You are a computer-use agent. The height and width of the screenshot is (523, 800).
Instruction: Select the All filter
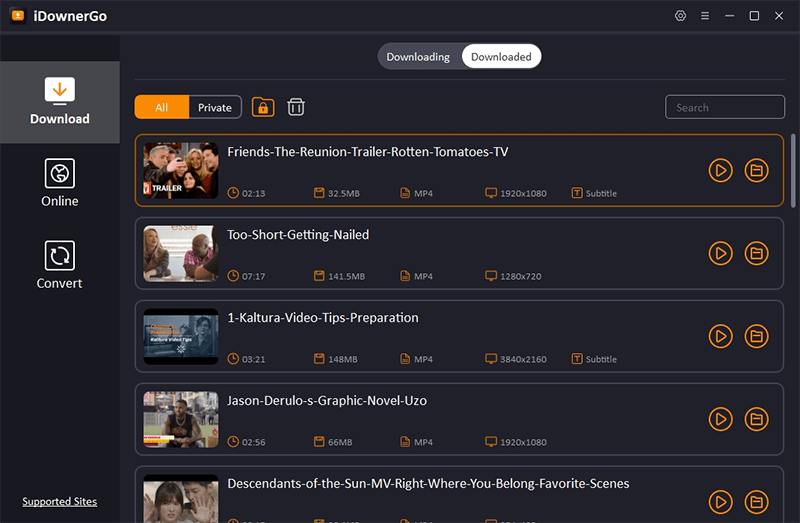tap(162, 108)
